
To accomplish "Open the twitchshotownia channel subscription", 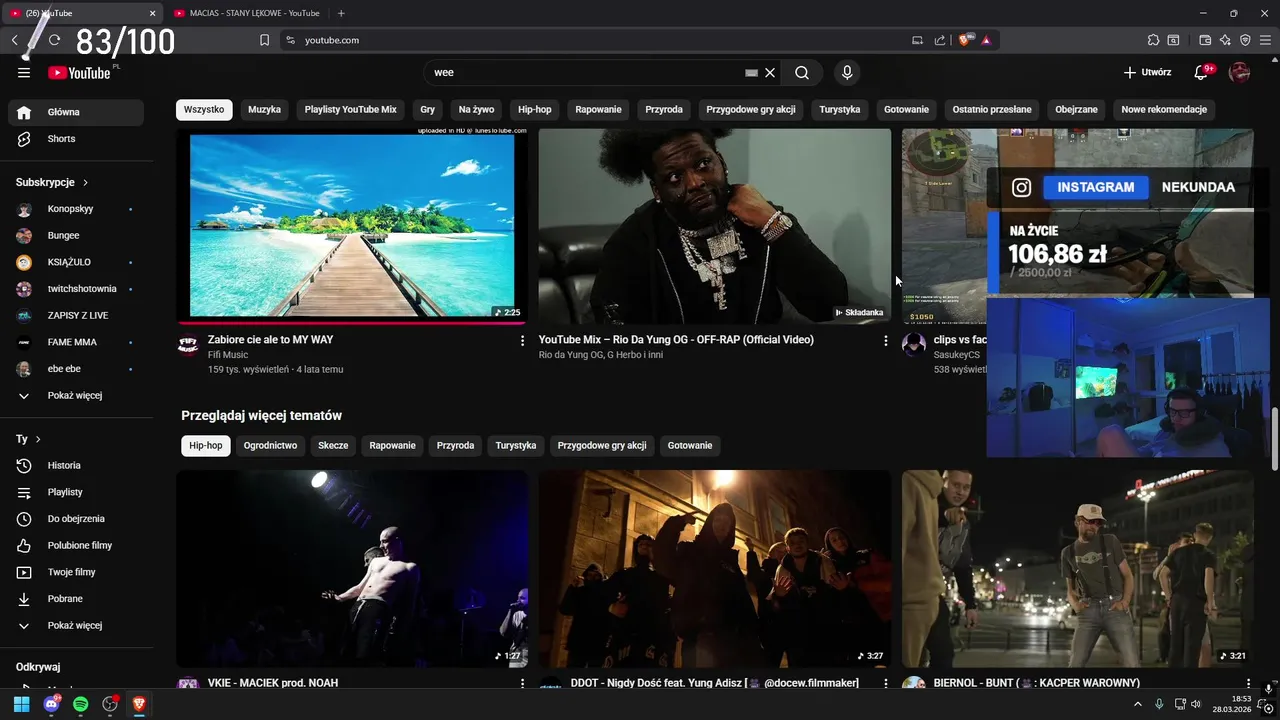I will pos(76,289).
